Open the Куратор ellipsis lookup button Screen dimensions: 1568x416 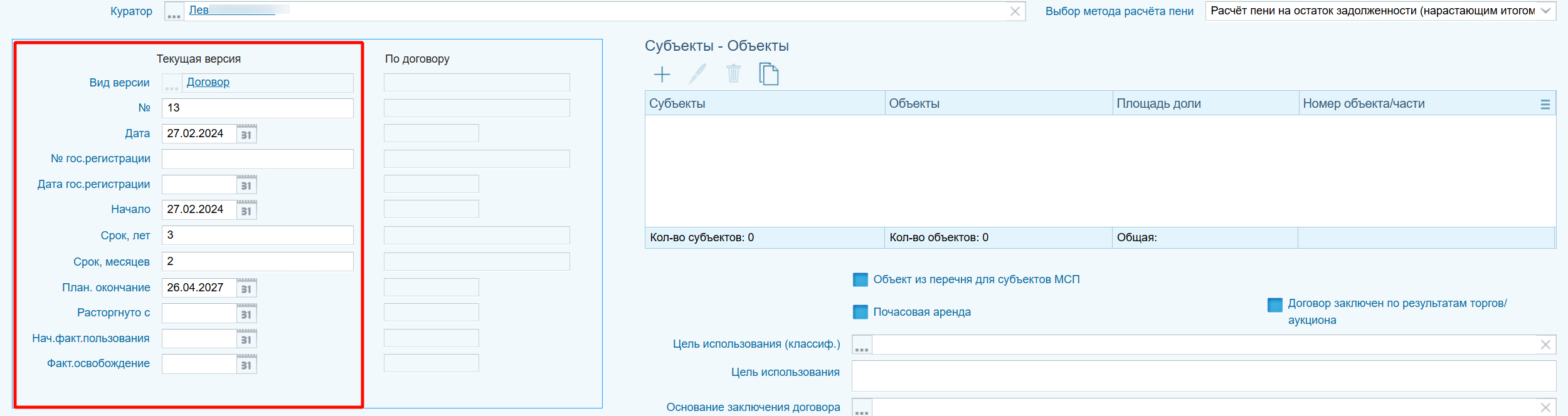(174, 11)
